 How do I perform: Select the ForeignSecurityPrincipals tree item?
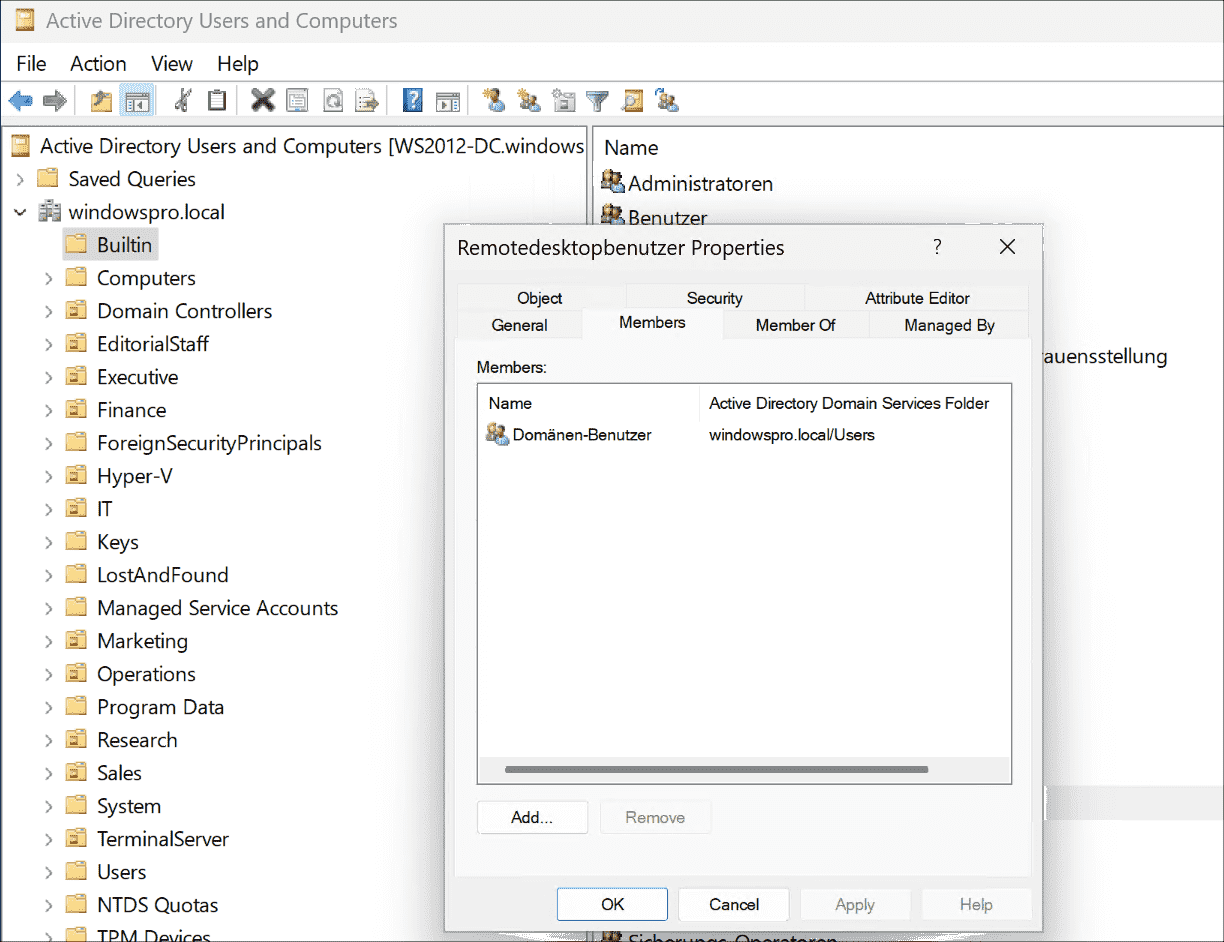click(x=209, y=443)
